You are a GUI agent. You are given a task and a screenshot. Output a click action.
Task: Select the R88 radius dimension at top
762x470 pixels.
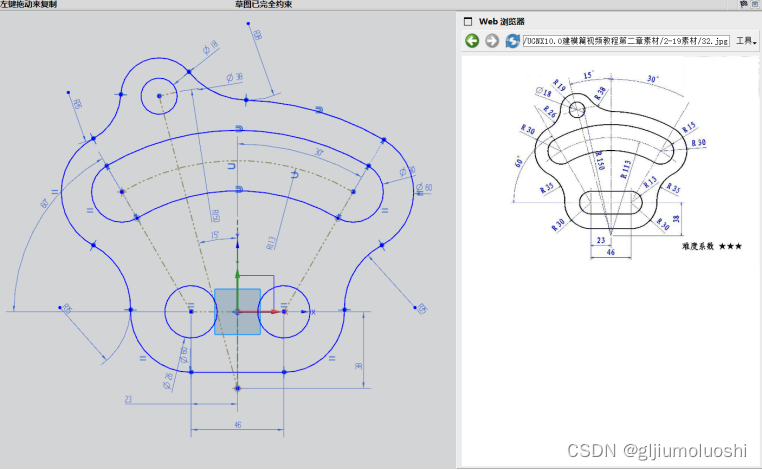coord(257,34)
